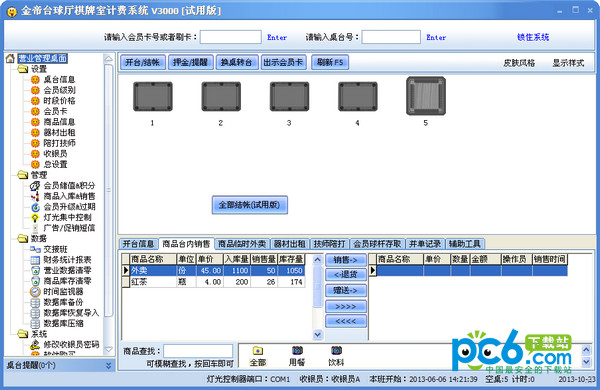Collapse the 数据 folder node
The width and height of the screenshot is (600, 390).
click(x=23, y=239)
